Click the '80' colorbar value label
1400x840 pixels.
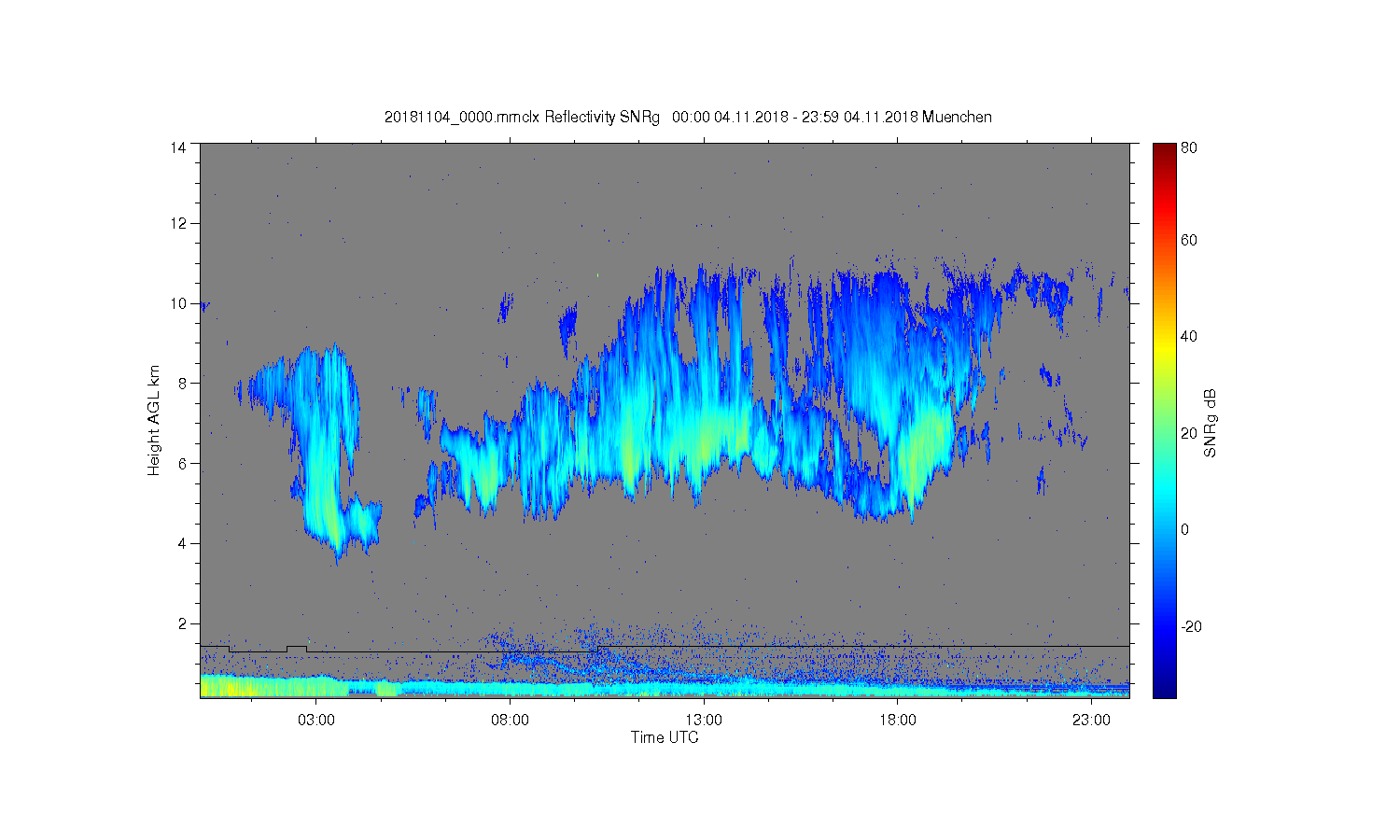pos(1189,147)
